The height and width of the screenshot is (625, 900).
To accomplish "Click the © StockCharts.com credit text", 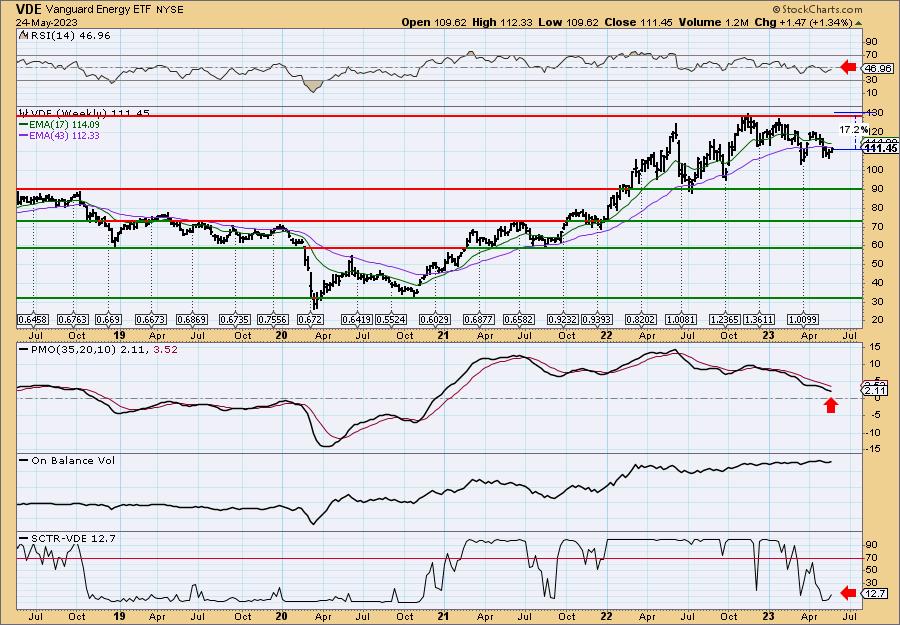I will tap(817, 10).
